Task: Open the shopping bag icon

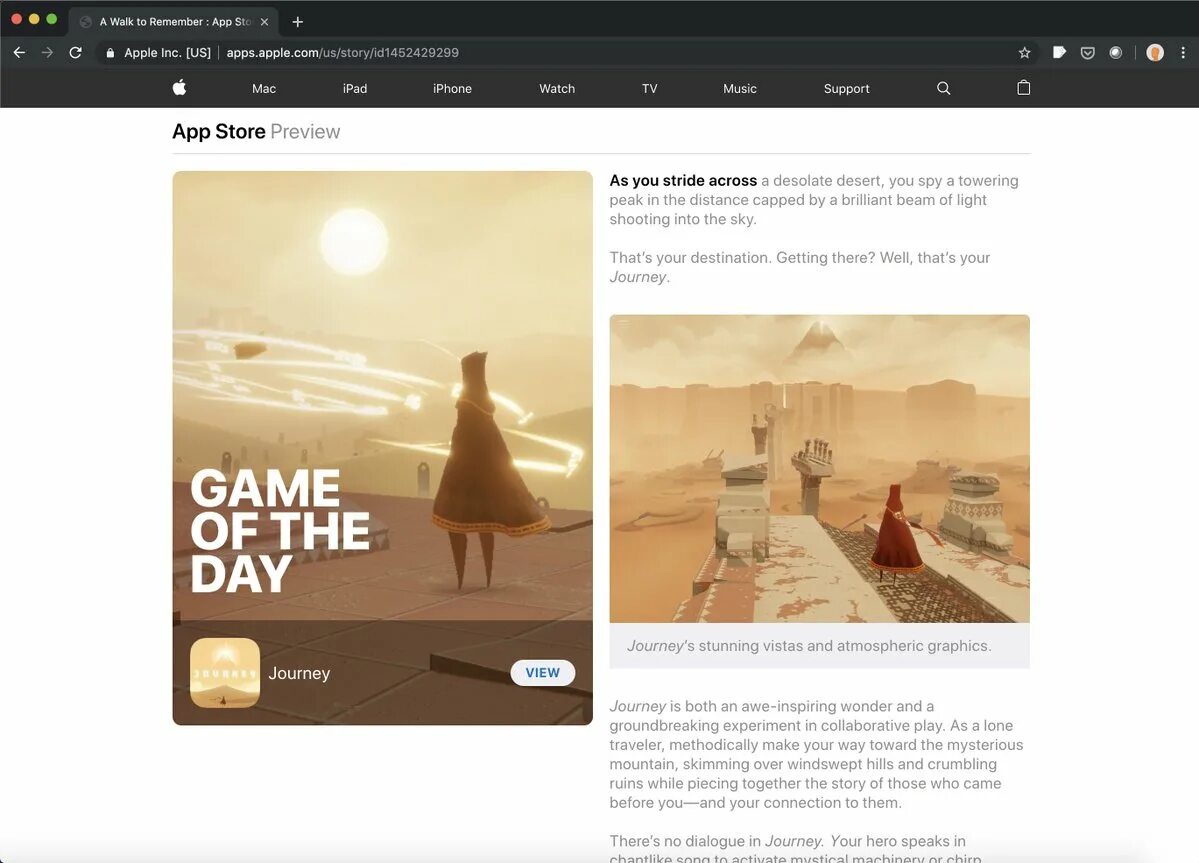Action: (1024, 88)
